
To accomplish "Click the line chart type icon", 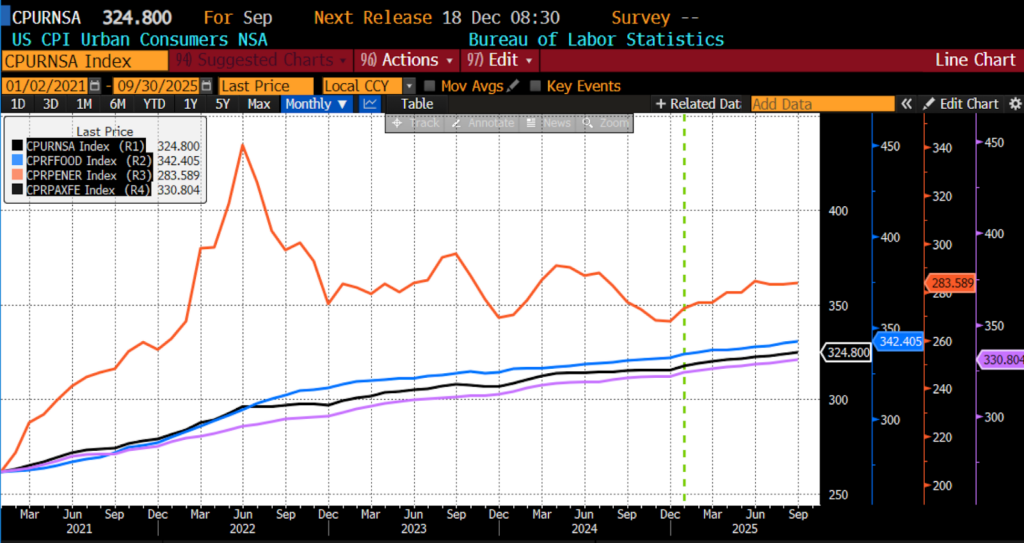I will click(x=370, y=104).
